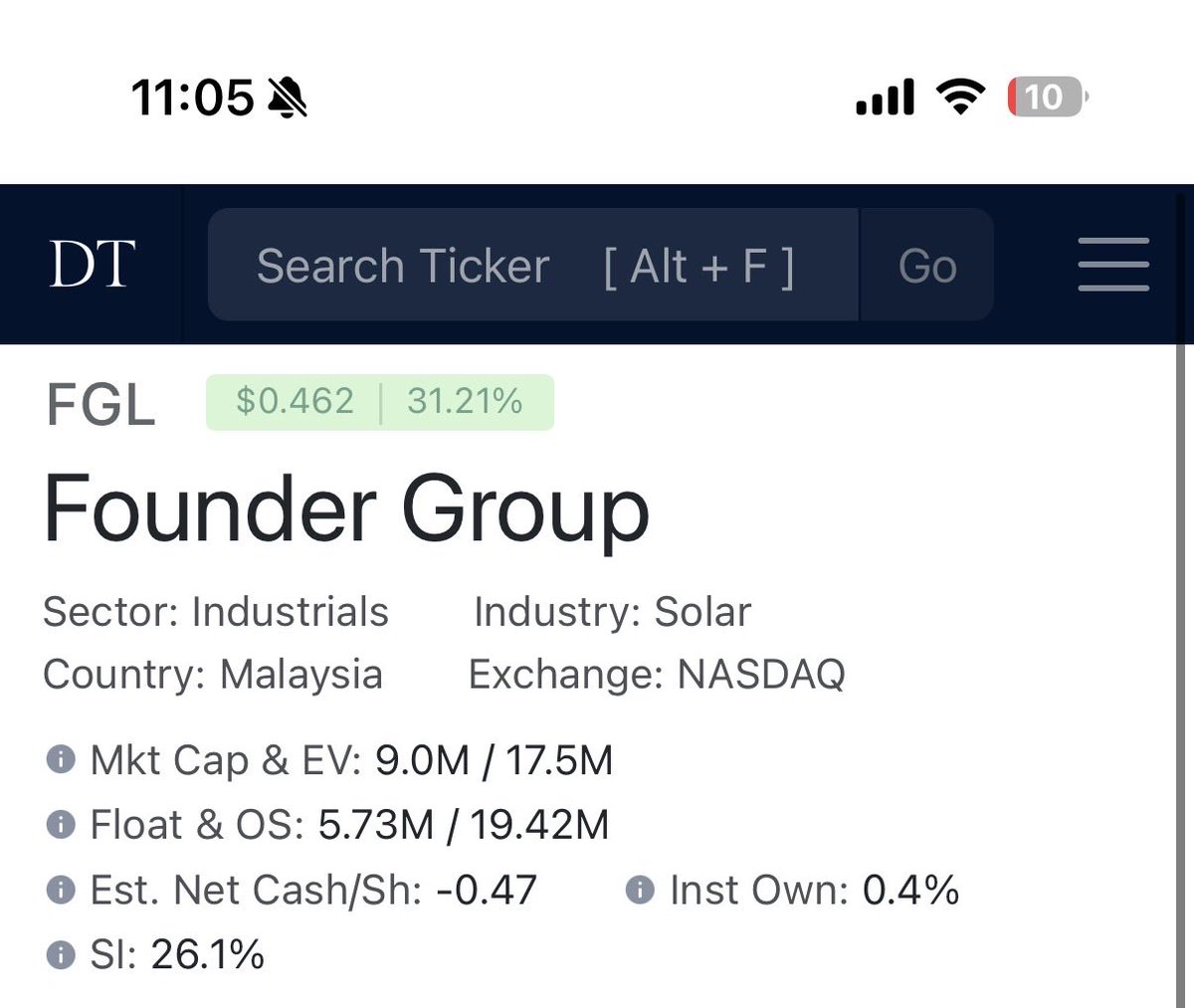This screenshot has width=1194, height=1008.
Task: Tap the battery indicator showing 10
Action: point(1048,98)
